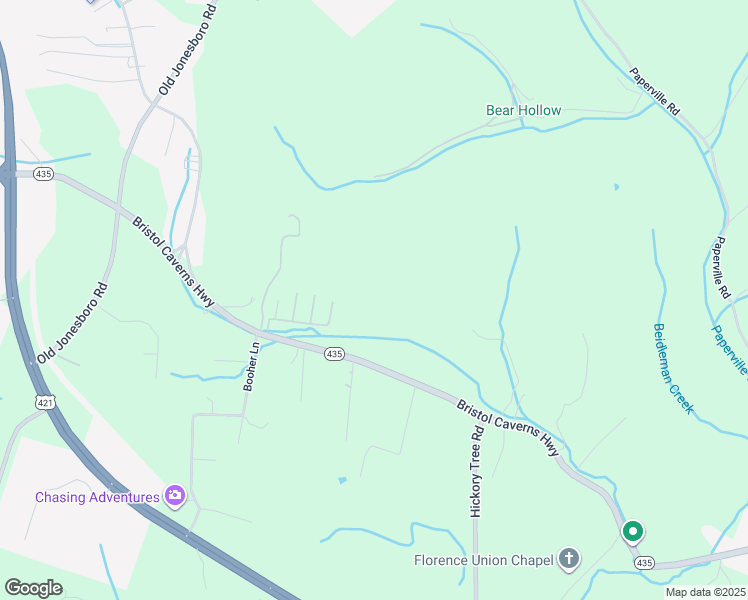
Task: Select the Florence Union Chapel cross icon
Action: click(569, 559)
